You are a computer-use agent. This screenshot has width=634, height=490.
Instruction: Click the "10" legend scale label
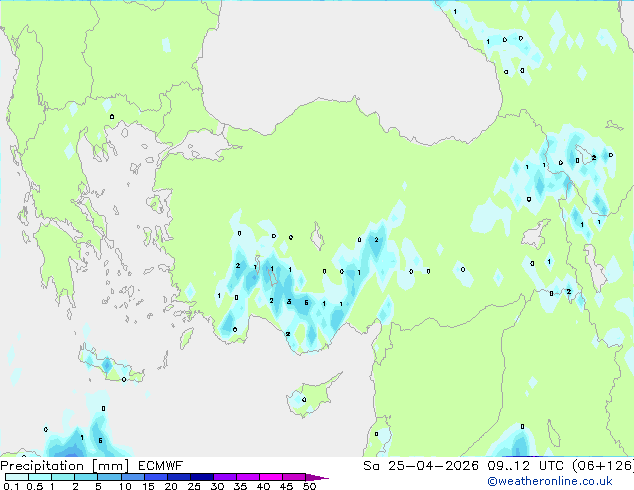(x=125, y=486)
